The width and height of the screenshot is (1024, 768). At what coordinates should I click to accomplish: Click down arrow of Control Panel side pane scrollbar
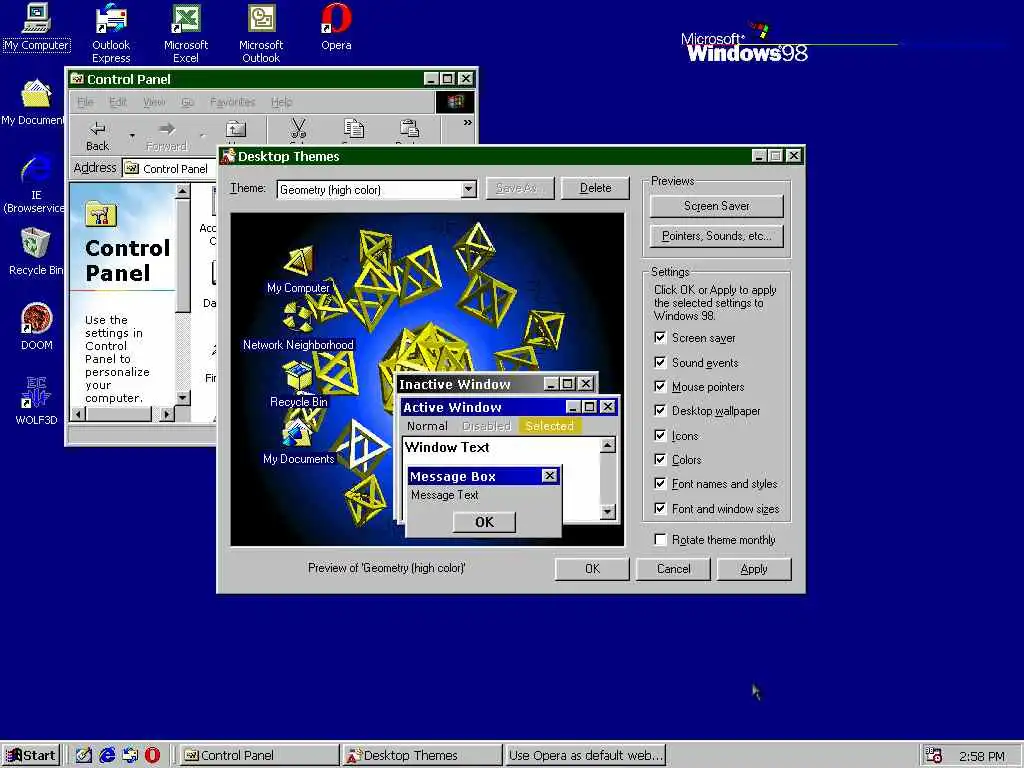point(182,397)
